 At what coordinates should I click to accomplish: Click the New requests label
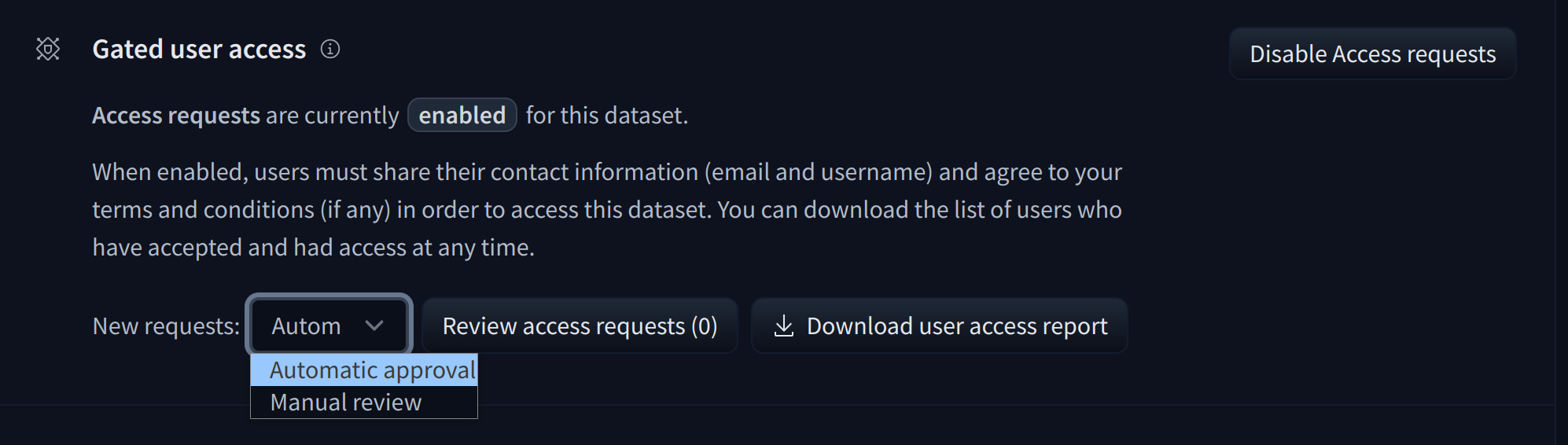166,325
